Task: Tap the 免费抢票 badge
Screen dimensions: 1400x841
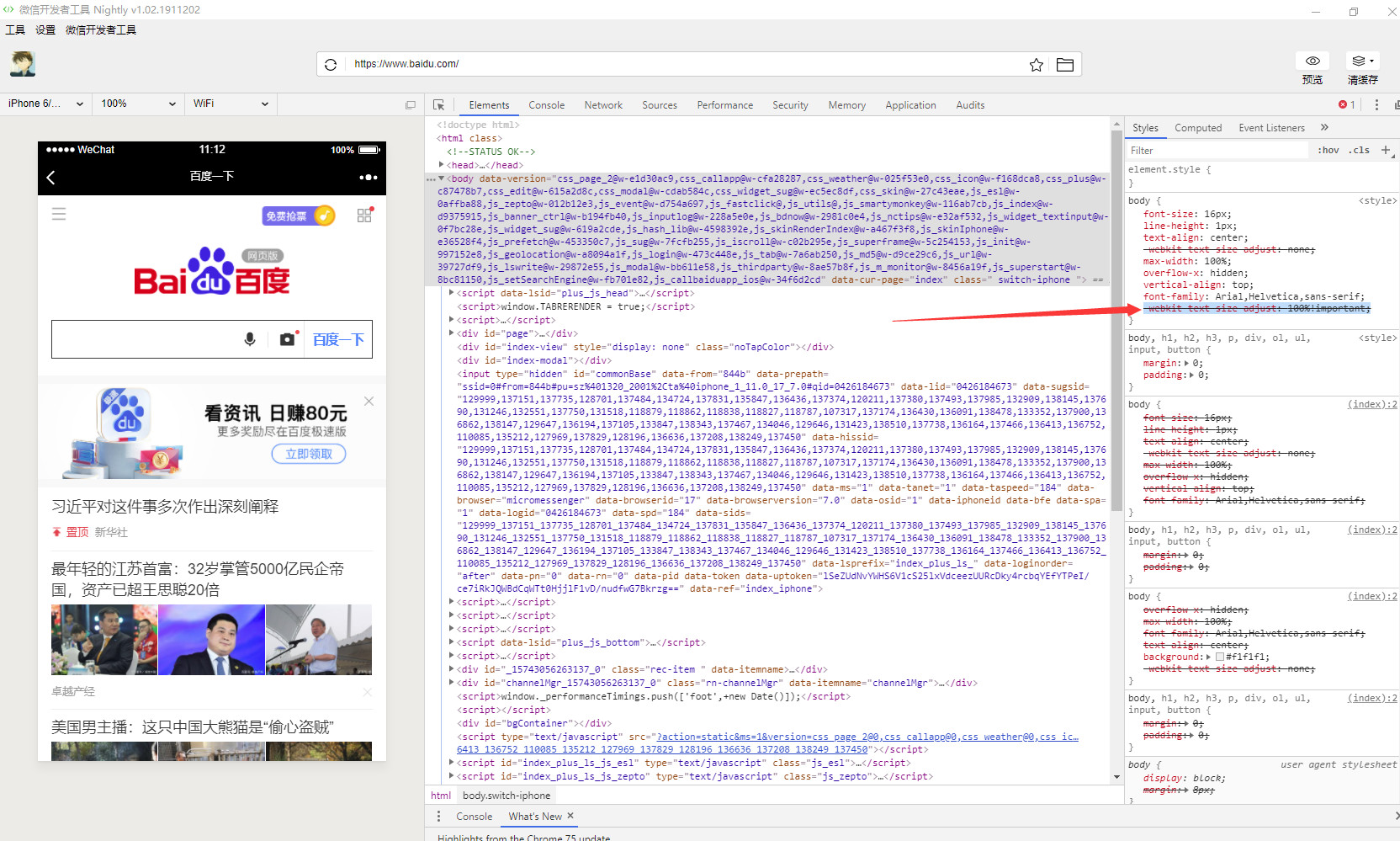Action: pyautogui.click(x=299, y=216)
